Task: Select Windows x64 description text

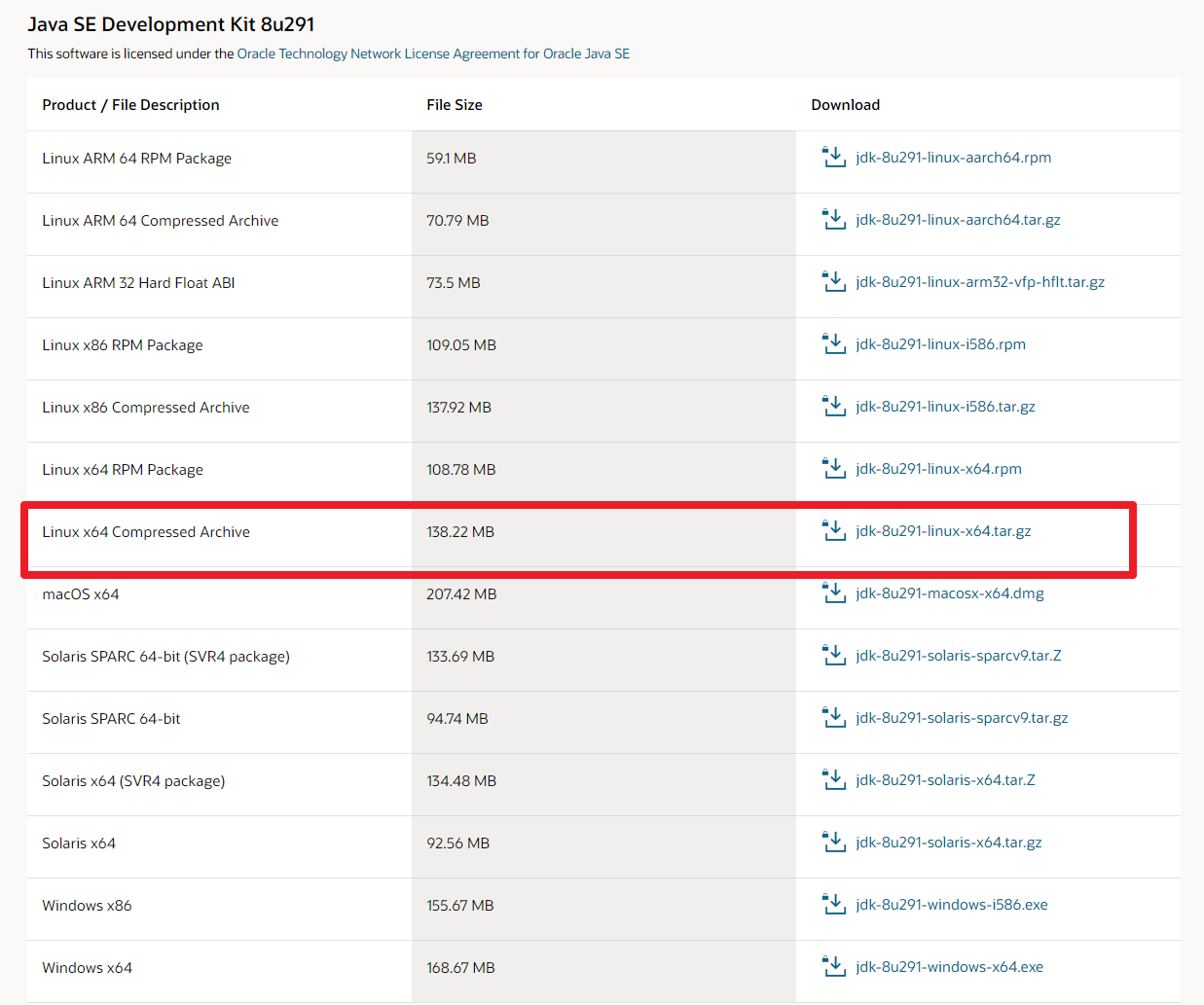Action: [87, 968]
